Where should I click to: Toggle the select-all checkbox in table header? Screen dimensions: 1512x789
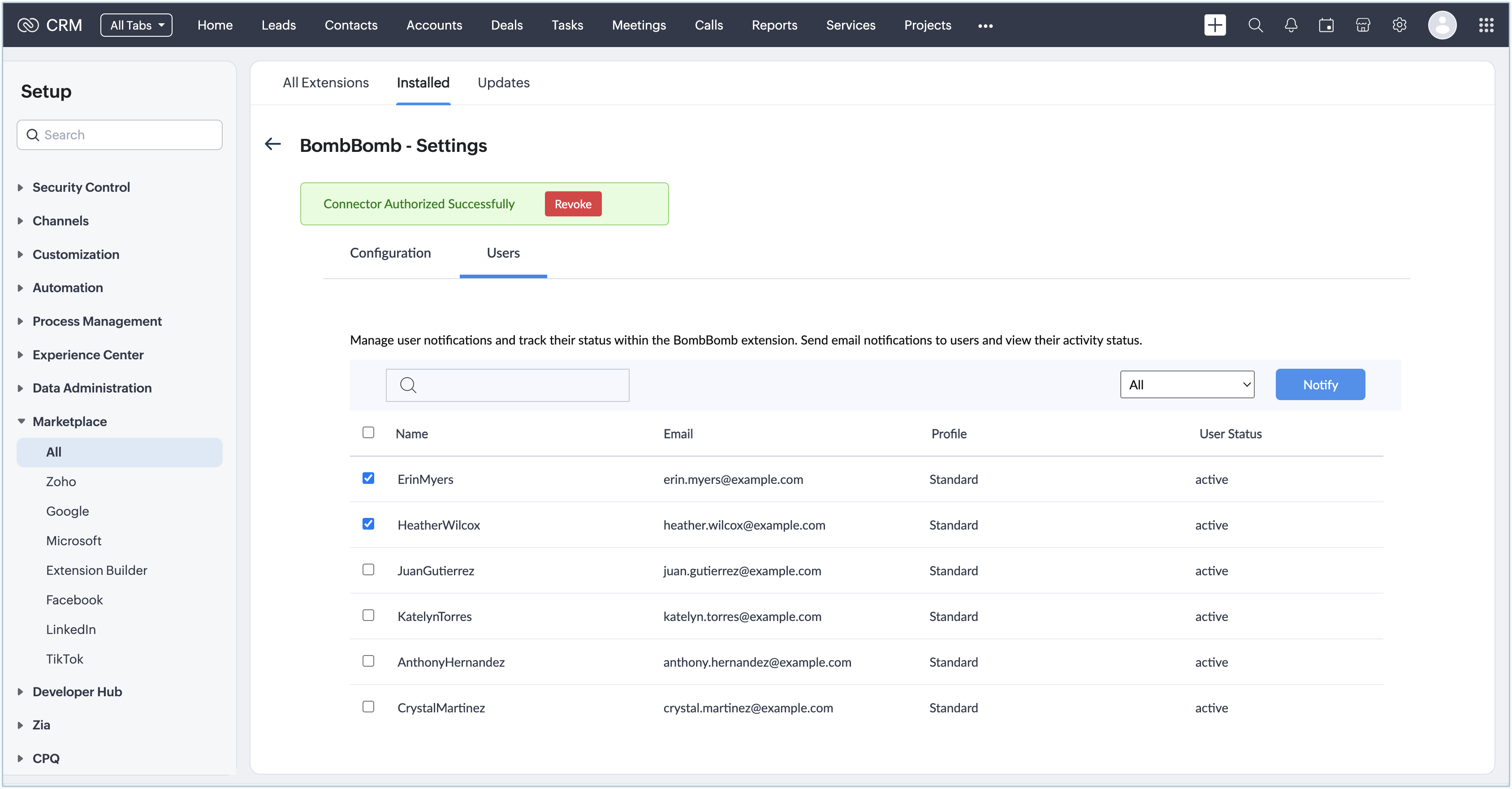tap(368, 433)
